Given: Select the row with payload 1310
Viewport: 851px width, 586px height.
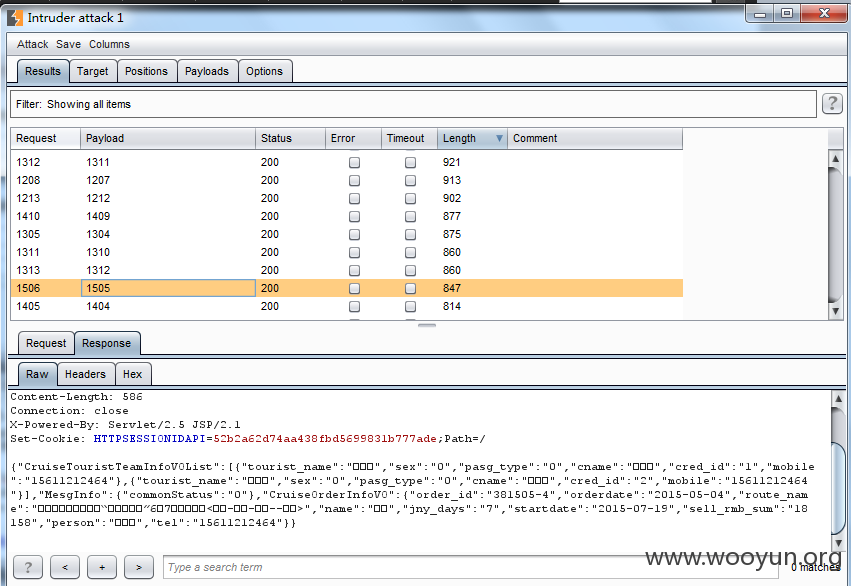Looking at the screenshot, I should pos(347,252).
